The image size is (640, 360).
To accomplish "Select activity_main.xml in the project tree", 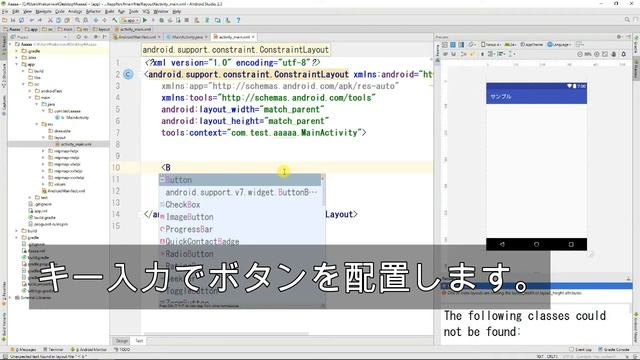I will tap(73, 144).
